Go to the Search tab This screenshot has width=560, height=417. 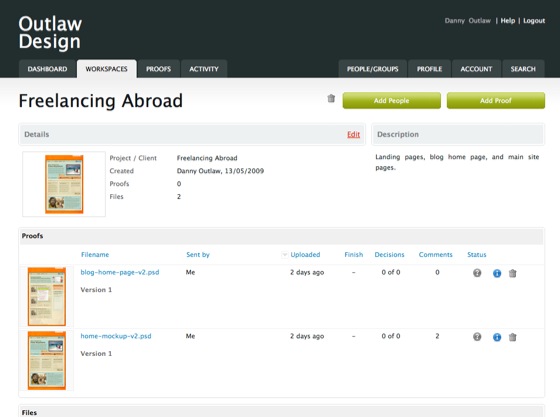click(x=523, y=69)
